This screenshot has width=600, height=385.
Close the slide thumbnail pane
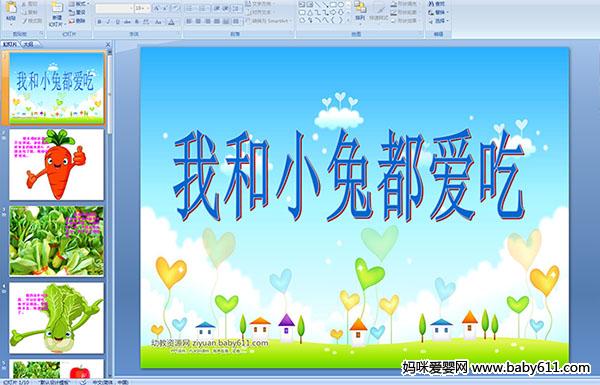point(108,44)
